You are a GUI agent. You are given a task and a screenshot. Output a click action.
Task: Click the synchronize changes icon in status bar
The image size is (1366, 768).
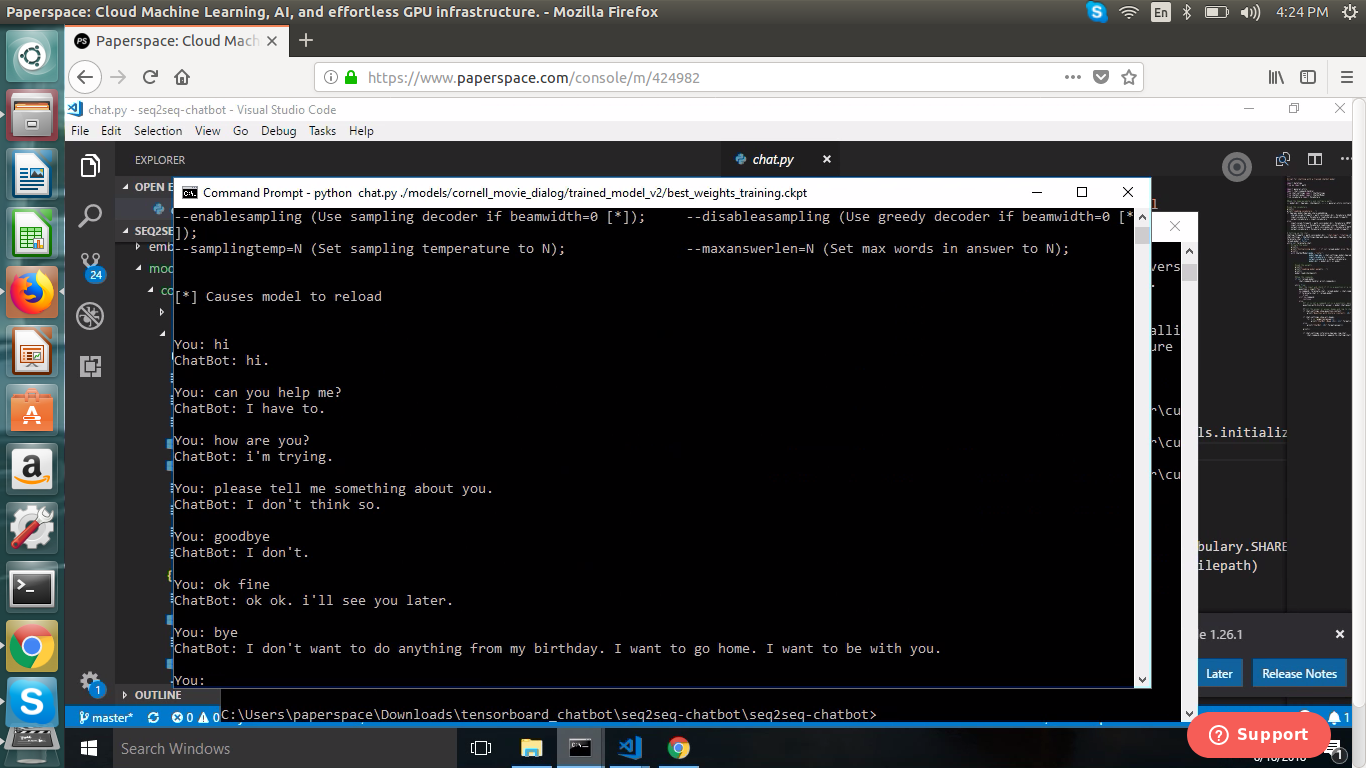(x=153, y=717)
